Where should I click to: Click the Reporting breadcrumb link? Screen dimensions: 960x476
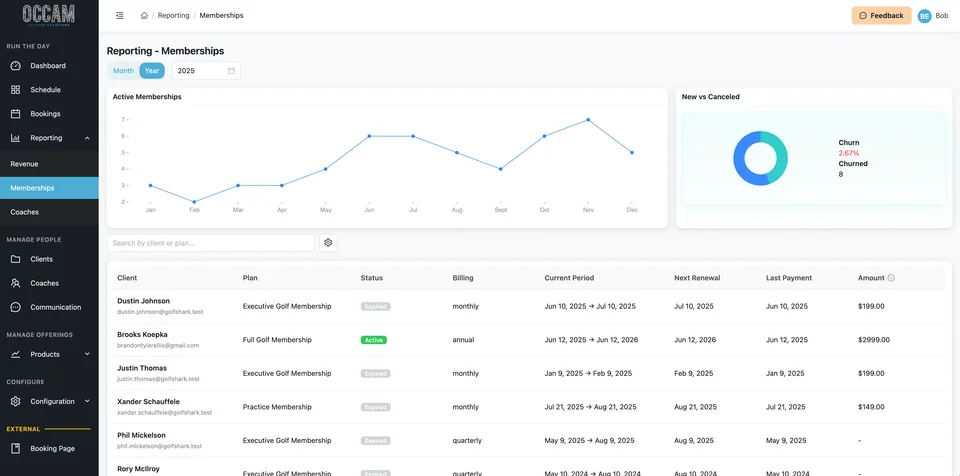173,16
